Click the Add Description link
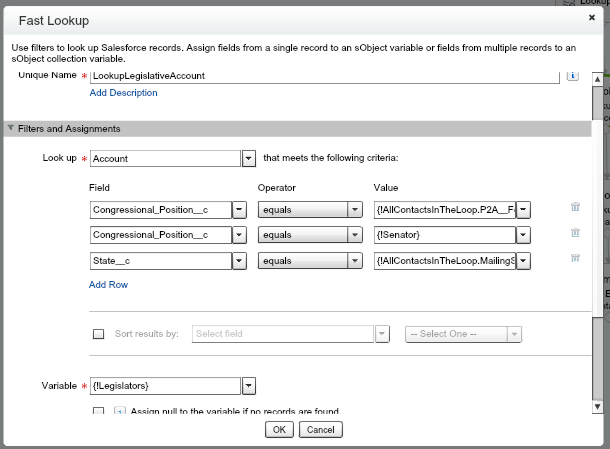 tap(123, 93)
